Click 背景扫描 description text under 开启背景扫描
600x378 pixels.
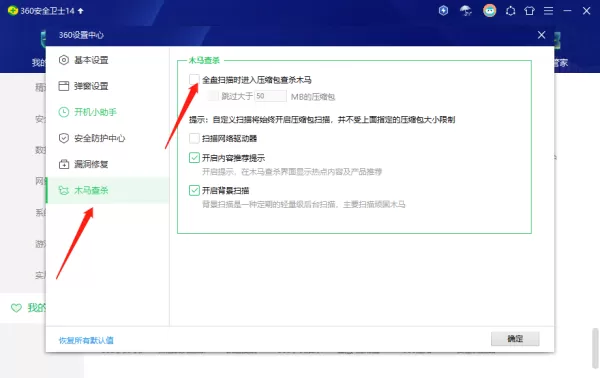(x=304, y=204)
